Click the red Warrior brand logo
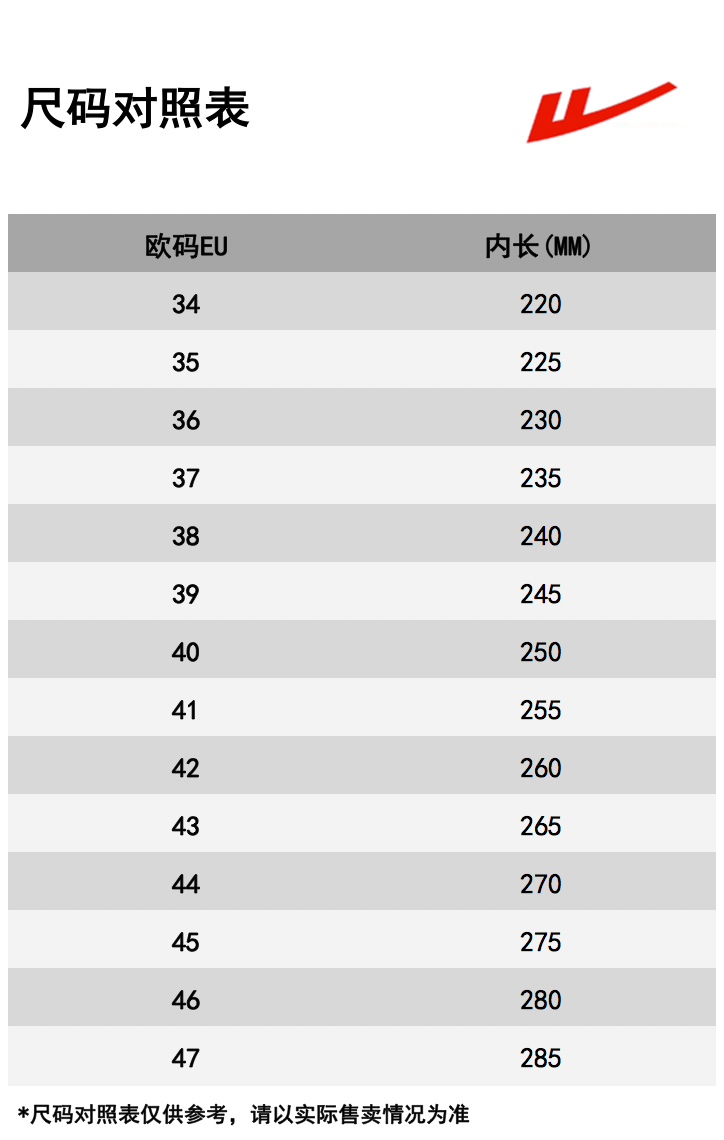Viewport: 724px width, 1140px height. 601,112
